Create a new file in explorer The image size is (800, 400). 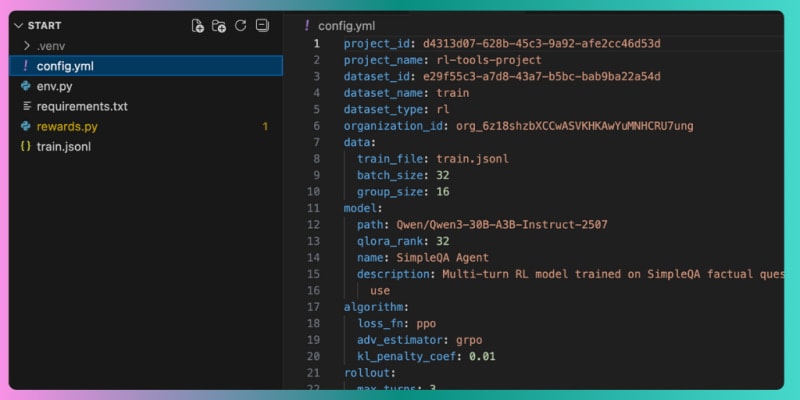tap(197, 26)
